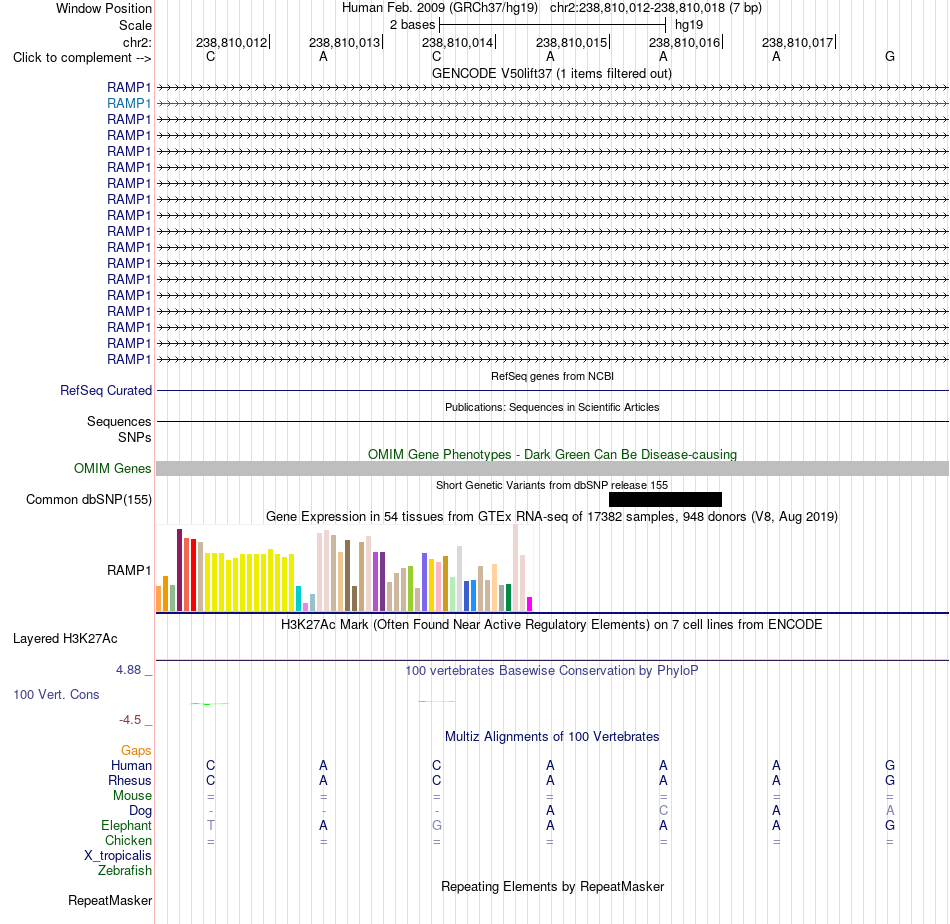
Task: Open the 'GENCODE V50lift37' track title
Action: [x=551, y=73]
